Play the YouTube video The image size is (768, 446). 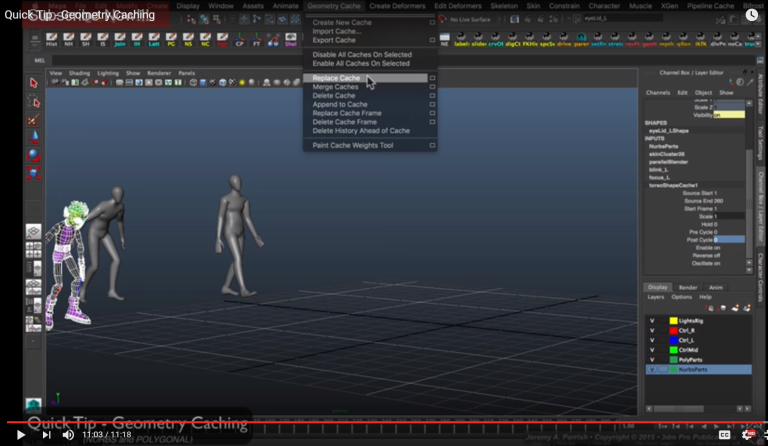tap(21, 435)
